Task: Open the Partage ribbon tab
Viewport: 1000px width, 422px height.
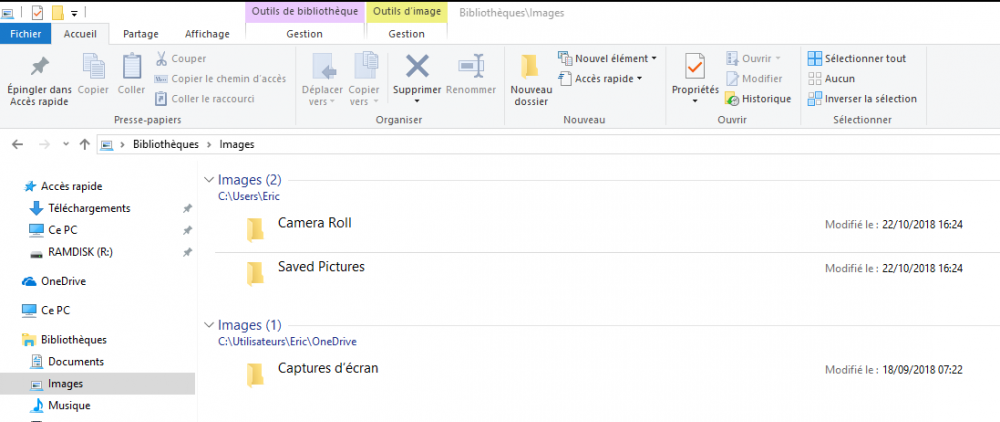Action: coord(141,33)
